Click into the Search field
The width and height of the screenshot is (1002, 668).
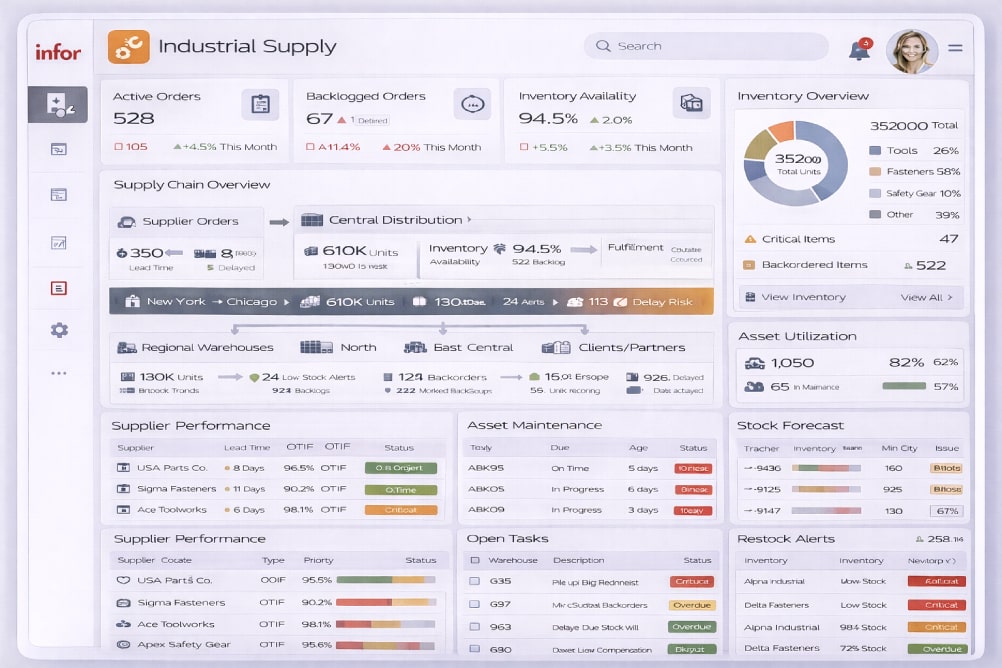[x=705, y=46]
